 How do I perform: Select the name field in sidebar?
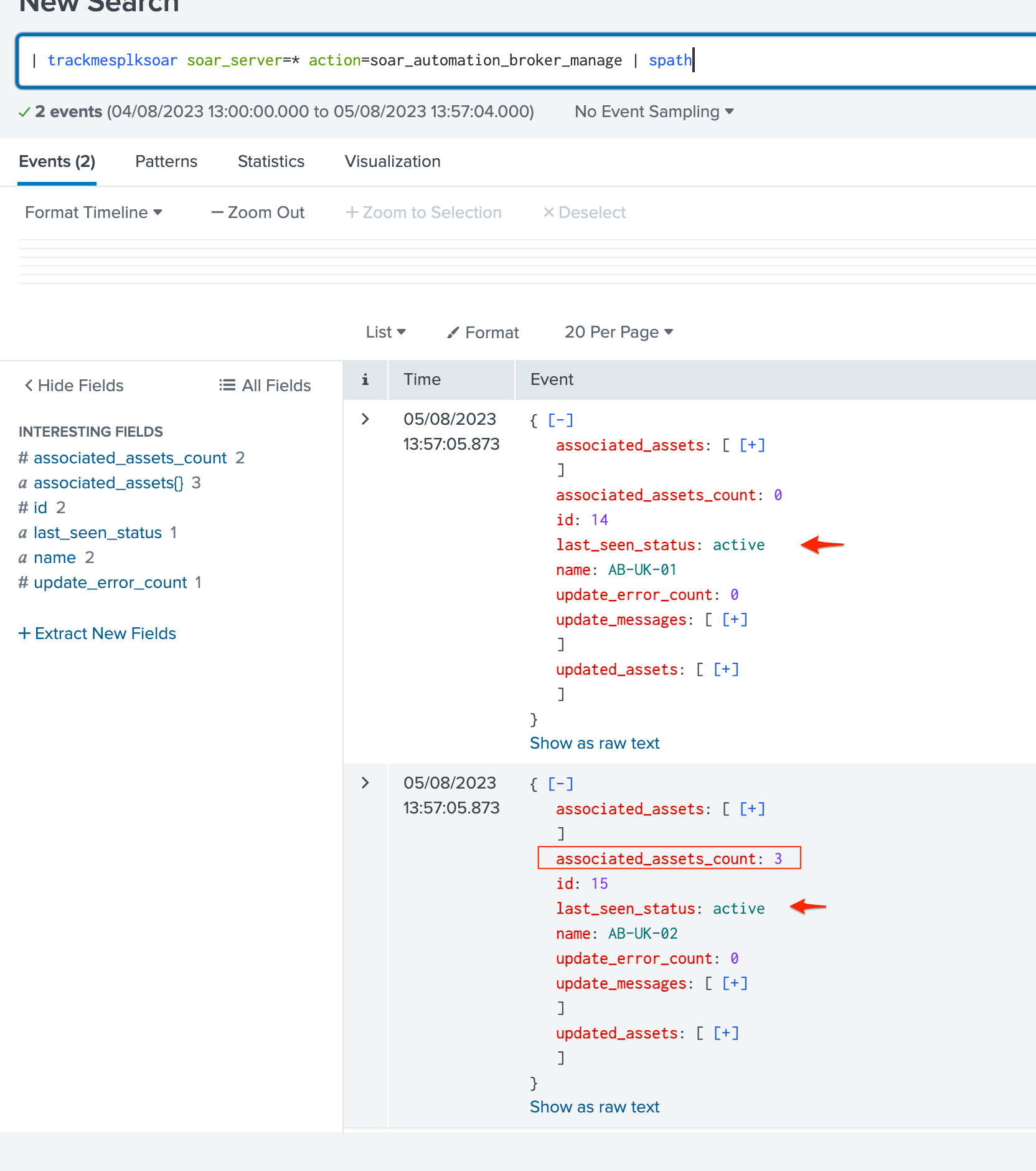55,557
